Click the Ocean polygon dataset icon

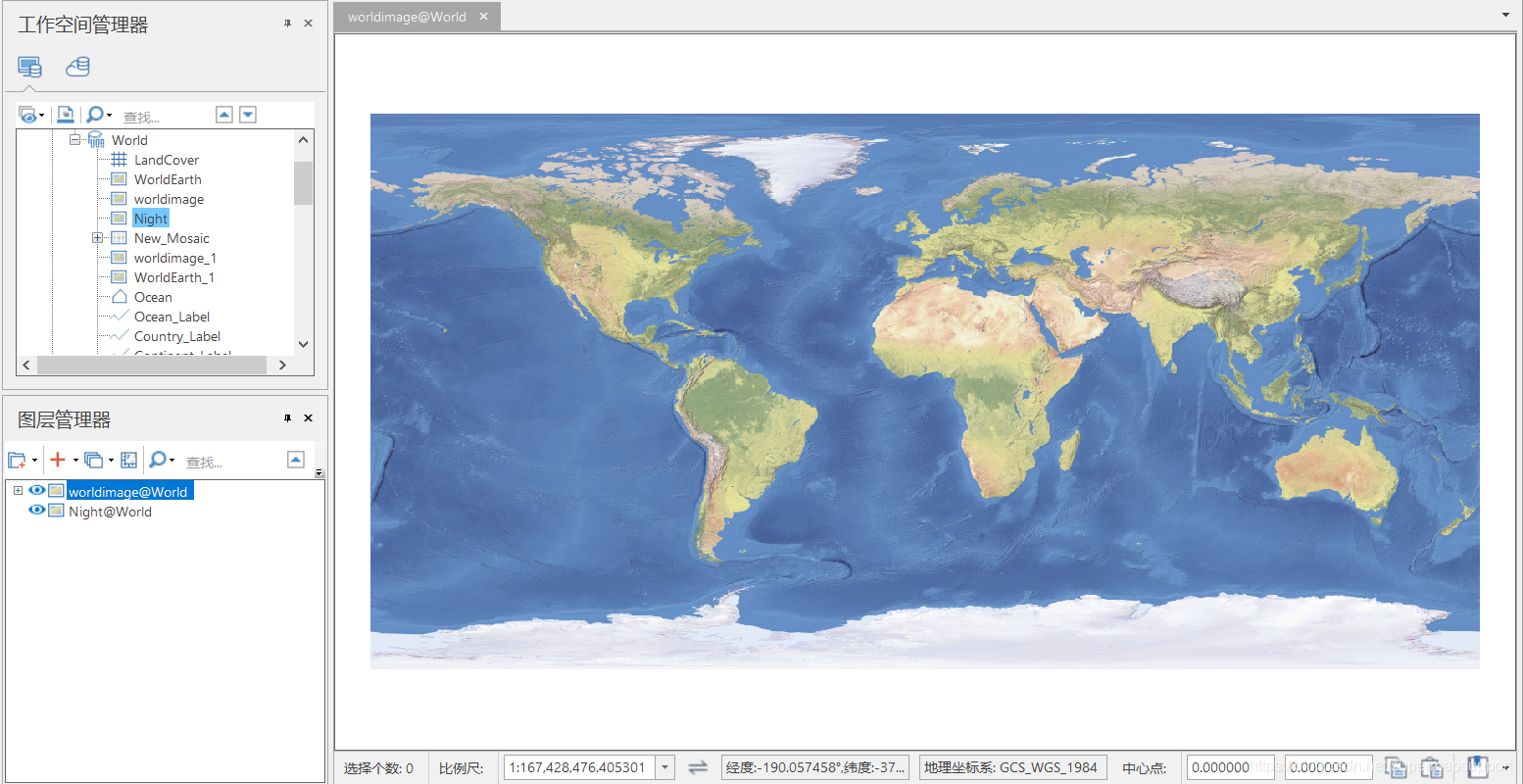(x=119, y=297)
